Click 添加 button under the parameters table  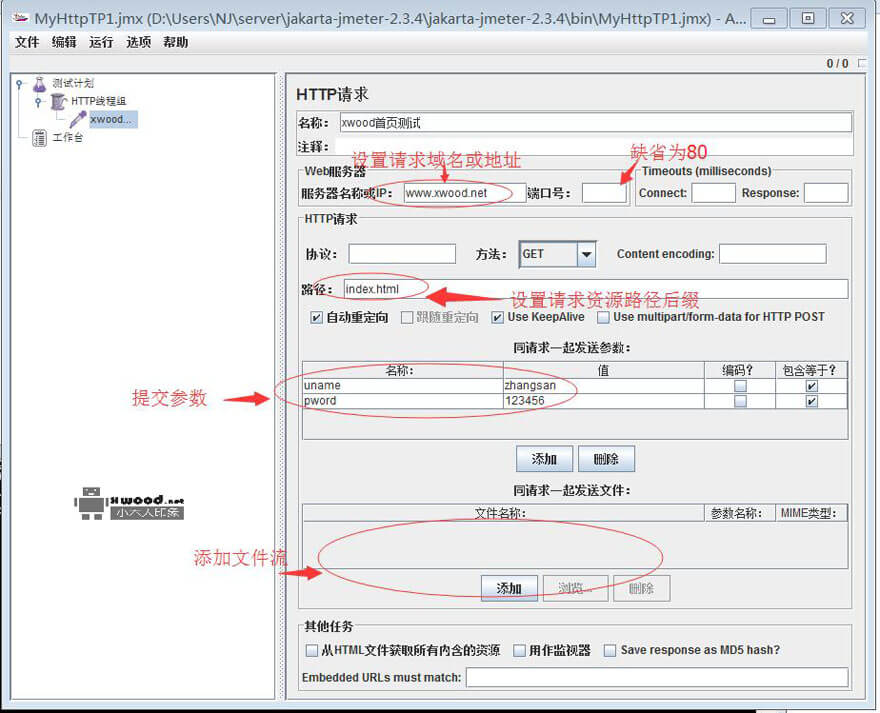544,459
